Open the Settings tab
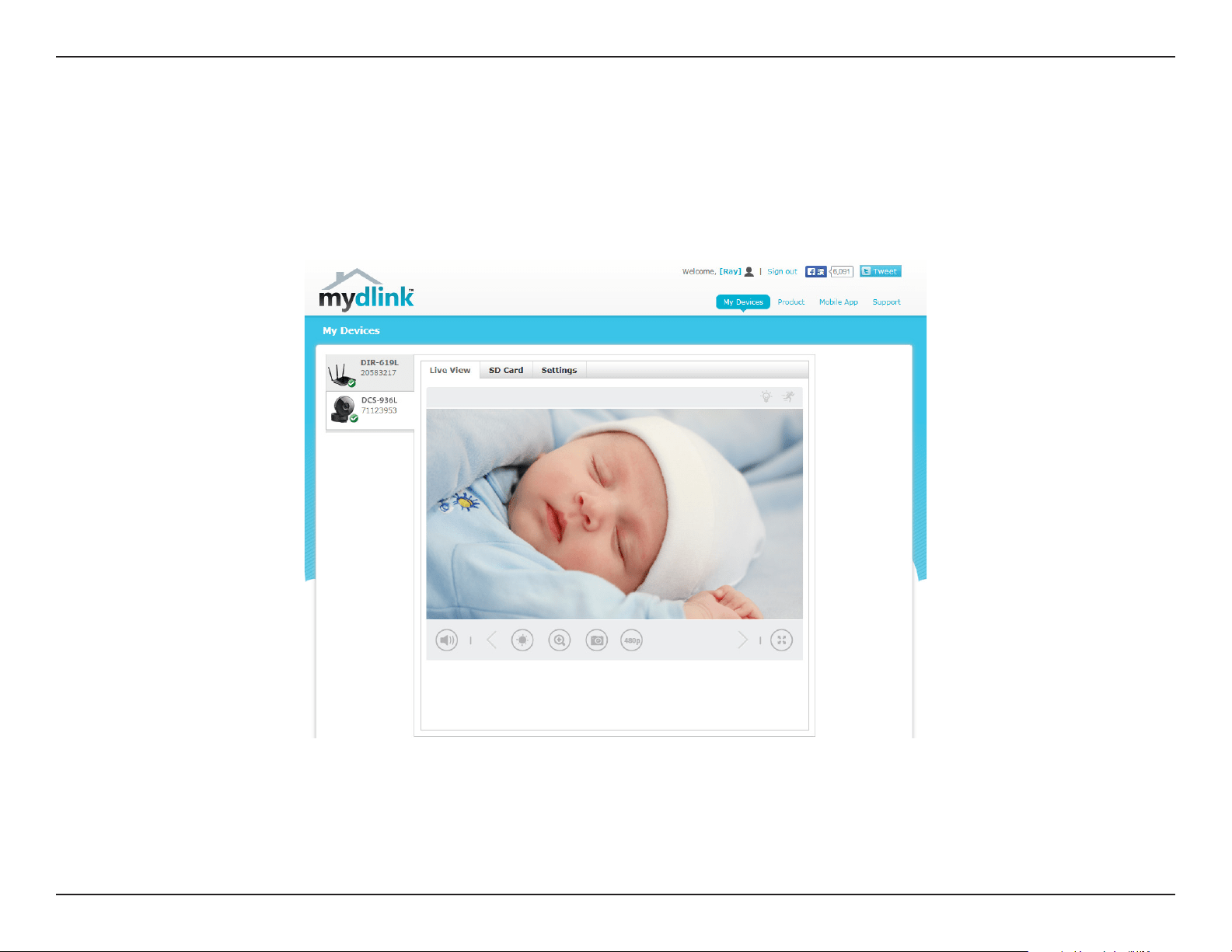Image resolution: width=1232 pixels, height=952 pixels. [559, 370]
